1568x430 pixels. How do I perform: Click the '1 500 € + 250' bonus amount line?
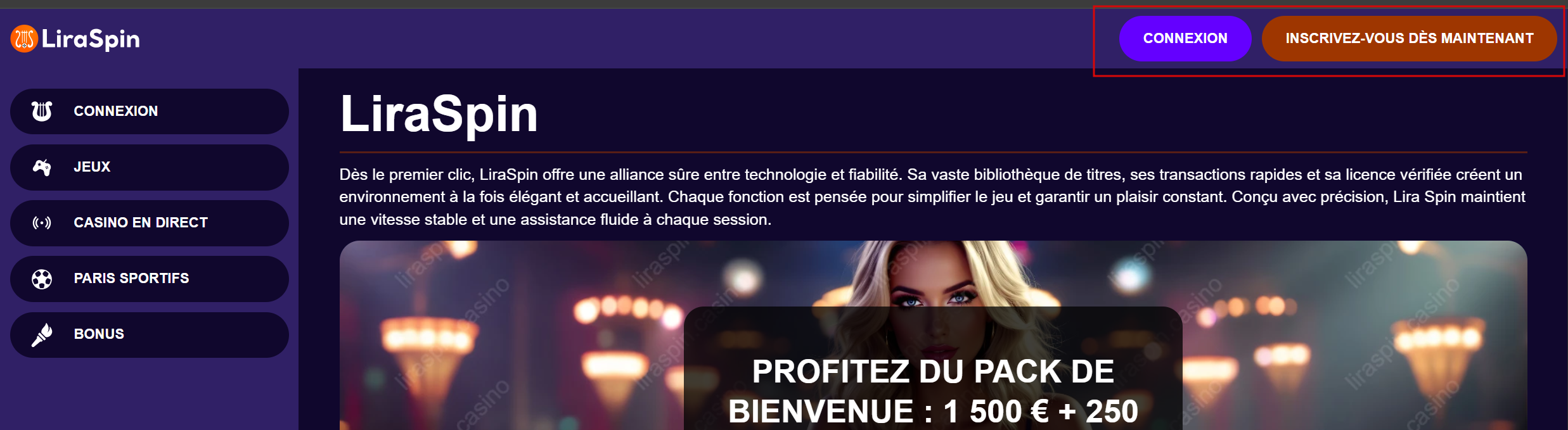click(x=1041, y=411)
